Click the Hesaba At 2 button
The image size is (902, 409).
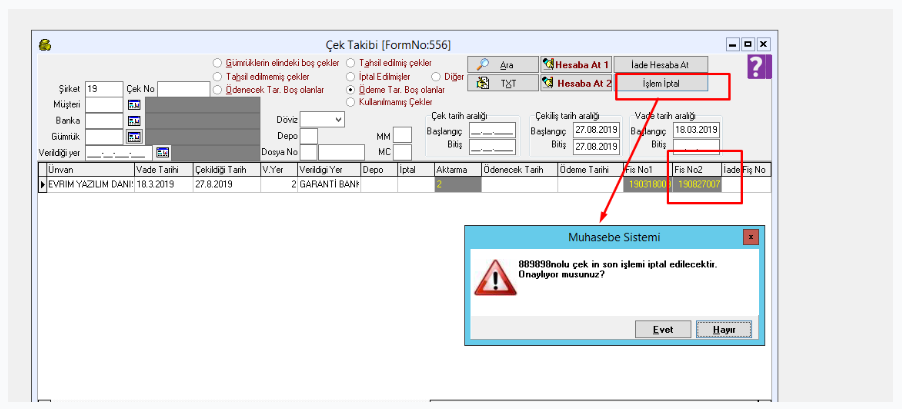575,83
